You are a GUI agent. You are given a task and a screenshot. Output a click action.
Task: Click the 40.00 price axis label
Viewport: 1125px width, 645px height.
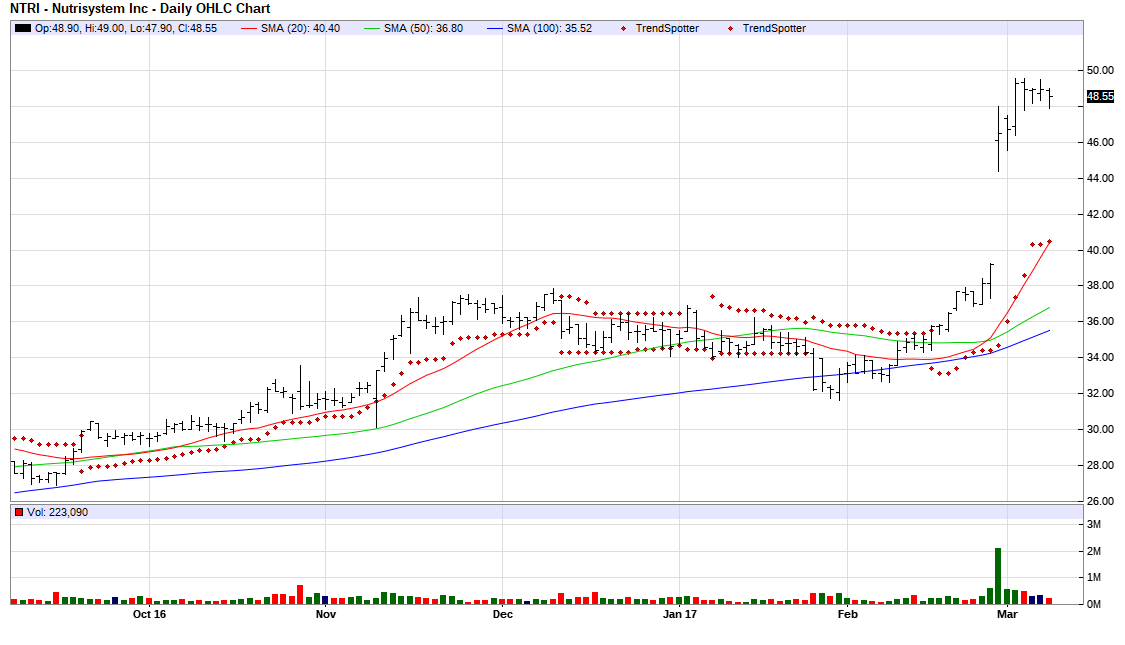click(x=1100, y=250)
